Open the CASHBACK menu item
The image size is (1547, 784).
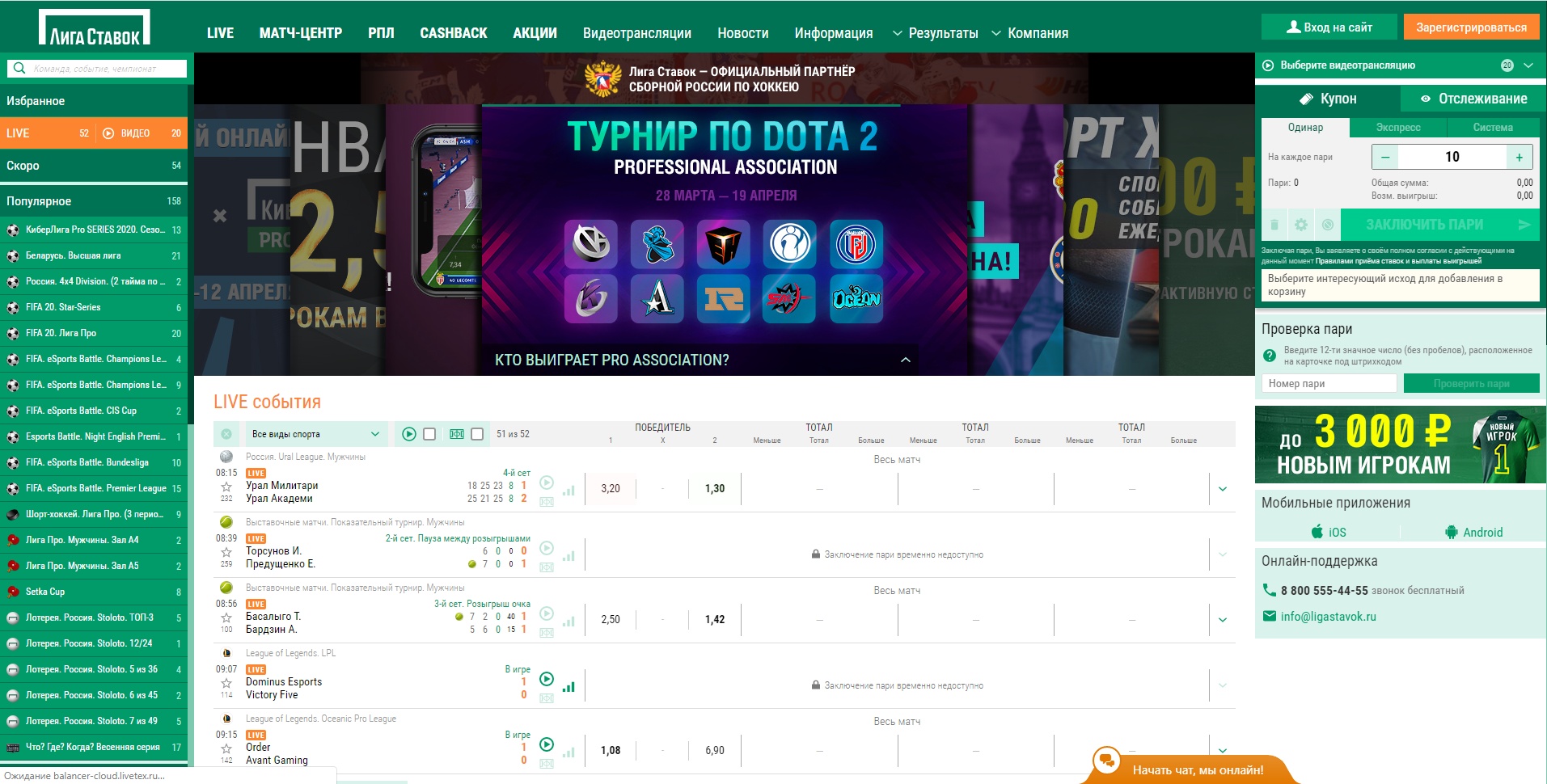[x=453, y=33]
